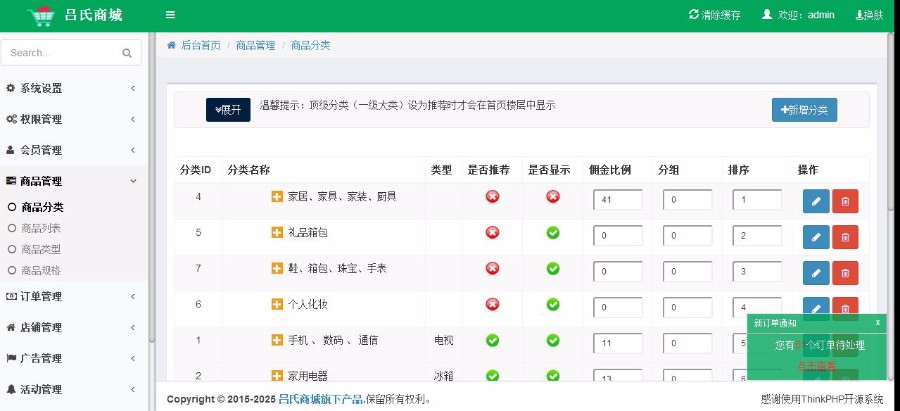Delete category 鞋、箱包、珠宝、手表 with trash icon
The image size is (900, 411).
coord(845,273)
